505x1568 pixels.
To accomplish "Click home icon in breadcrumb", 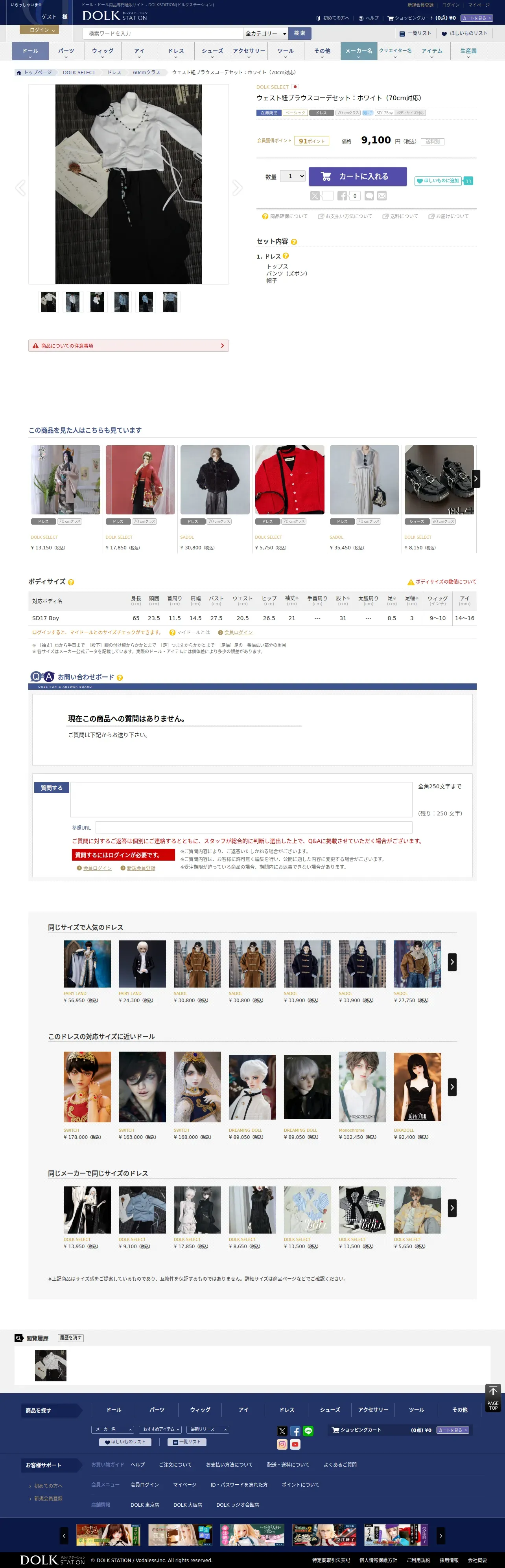I will pyautogui.click(x=19, y=72).
